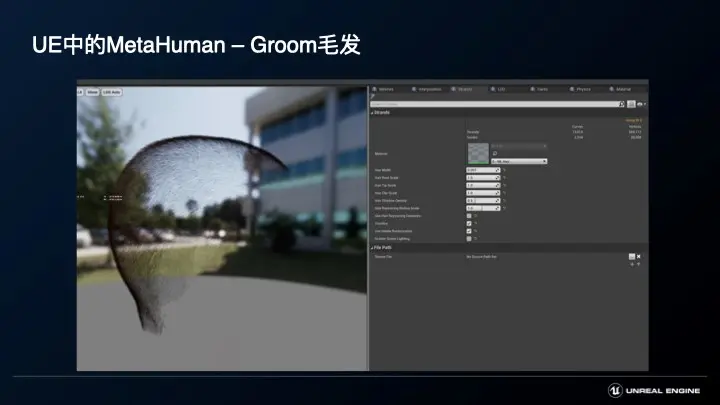
Task: Open the property matrix grid button
Action: click(631, 104)
